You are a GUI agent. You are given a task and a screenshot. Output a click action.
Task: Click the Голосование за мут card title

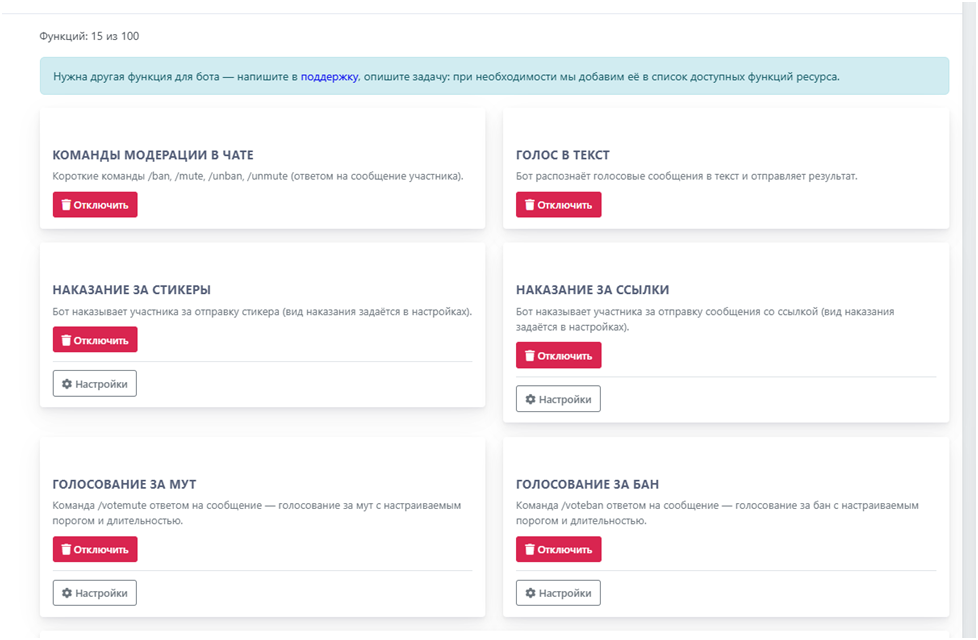point(124,484)
